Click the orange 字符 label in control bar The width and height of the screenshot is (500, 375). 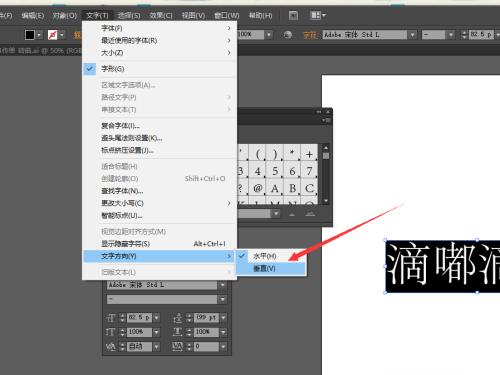click(x=310, y=35)
